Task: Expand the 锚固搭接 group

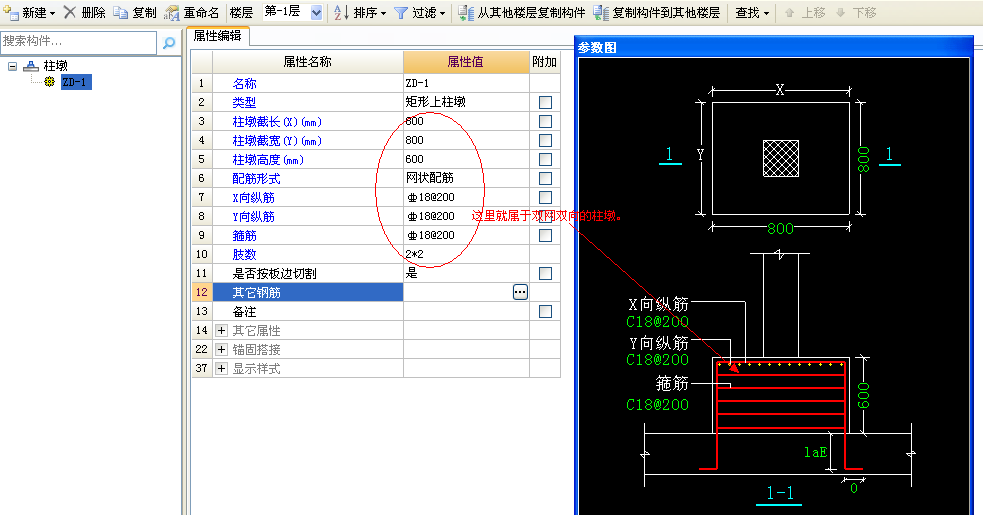Action: click(x=221, y=349)
